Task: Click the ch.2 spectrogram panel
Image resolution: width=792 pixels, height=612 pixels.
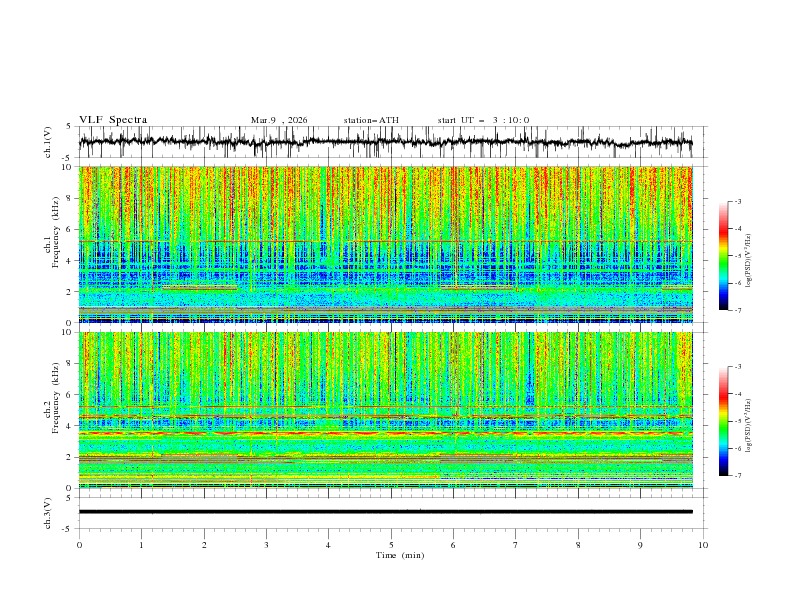Action: tap(385, 410)
